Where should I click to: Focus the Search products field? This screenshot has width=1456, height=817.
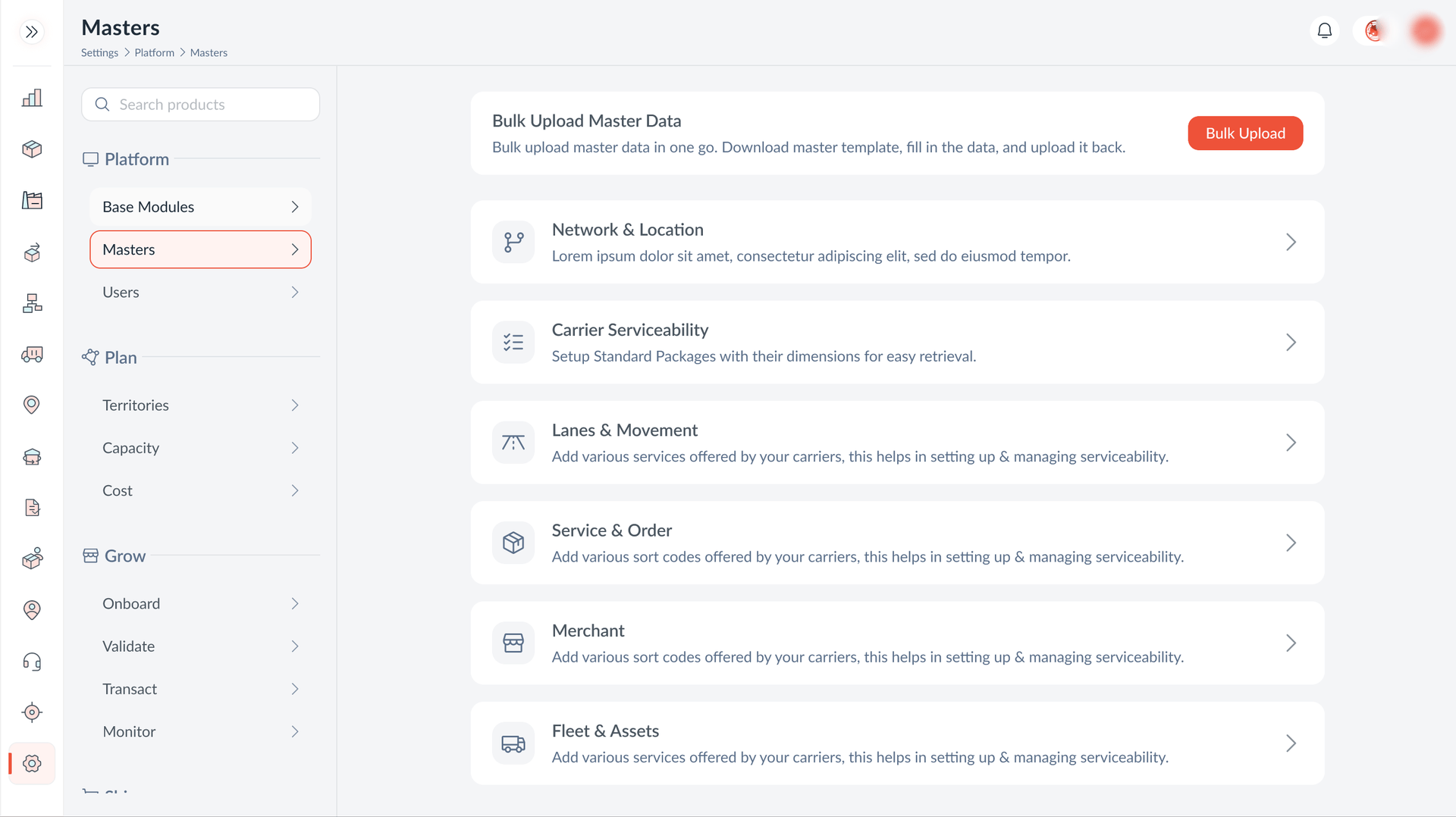coord(200,105)
